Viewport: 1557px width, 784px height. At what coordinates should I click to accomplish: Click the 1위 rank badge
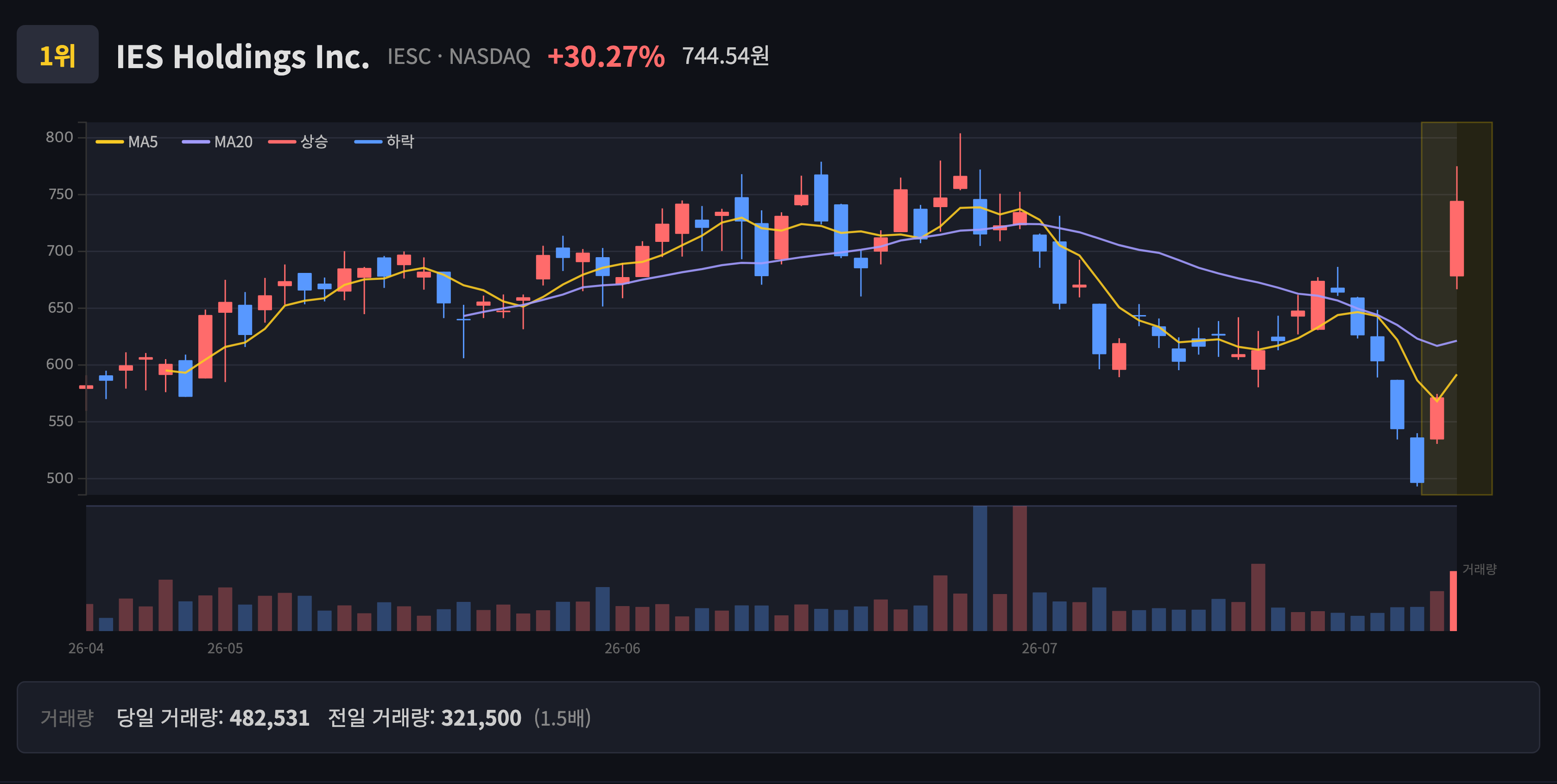coord(57,54)
